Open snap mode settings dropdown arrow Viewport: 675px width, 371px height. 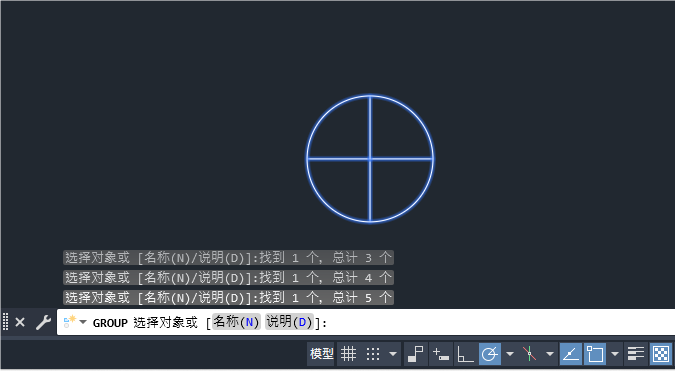(x=393, y=354)
